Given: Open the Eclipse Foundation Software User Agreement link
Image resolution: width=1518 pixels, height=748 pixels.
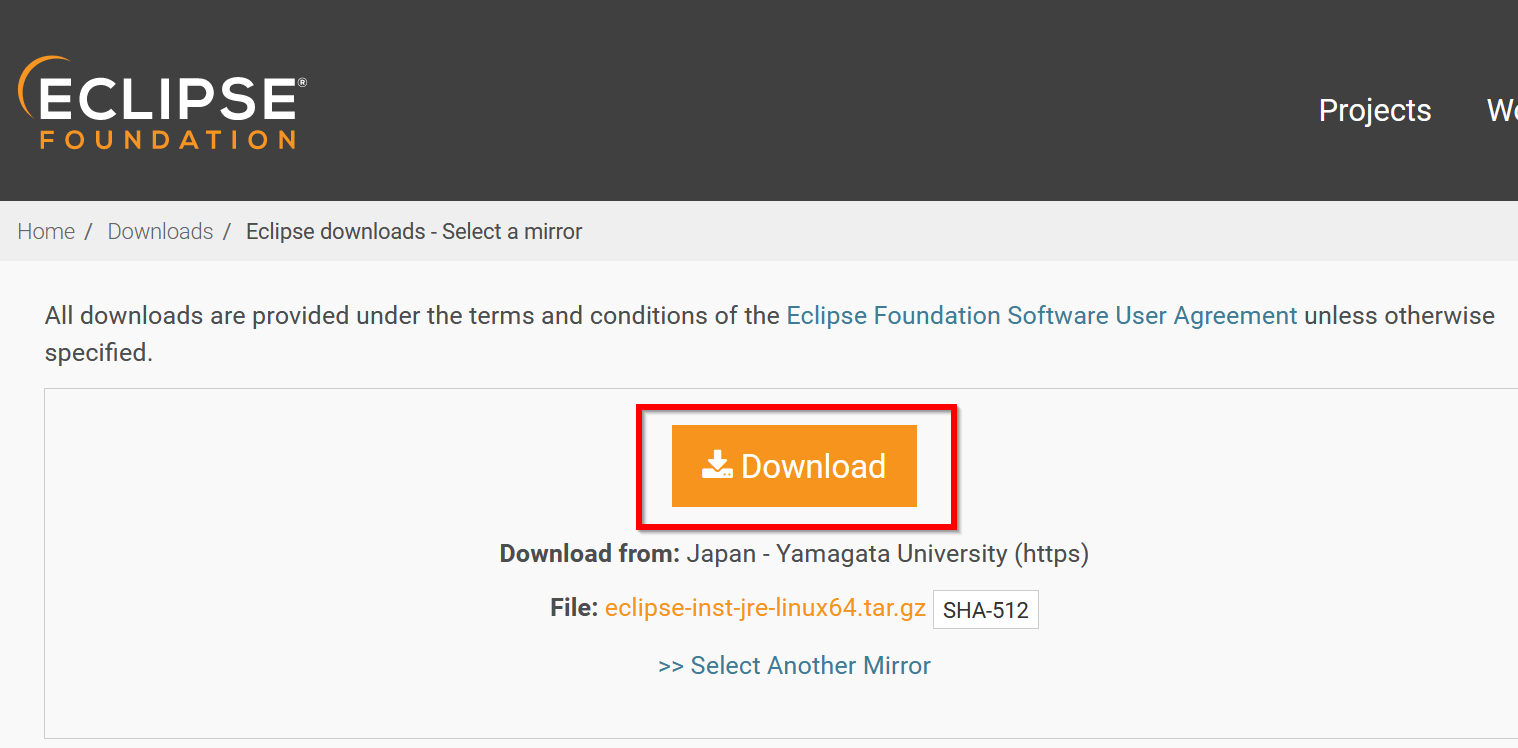Looking at the screenshot, I should tap(1042, 316).
